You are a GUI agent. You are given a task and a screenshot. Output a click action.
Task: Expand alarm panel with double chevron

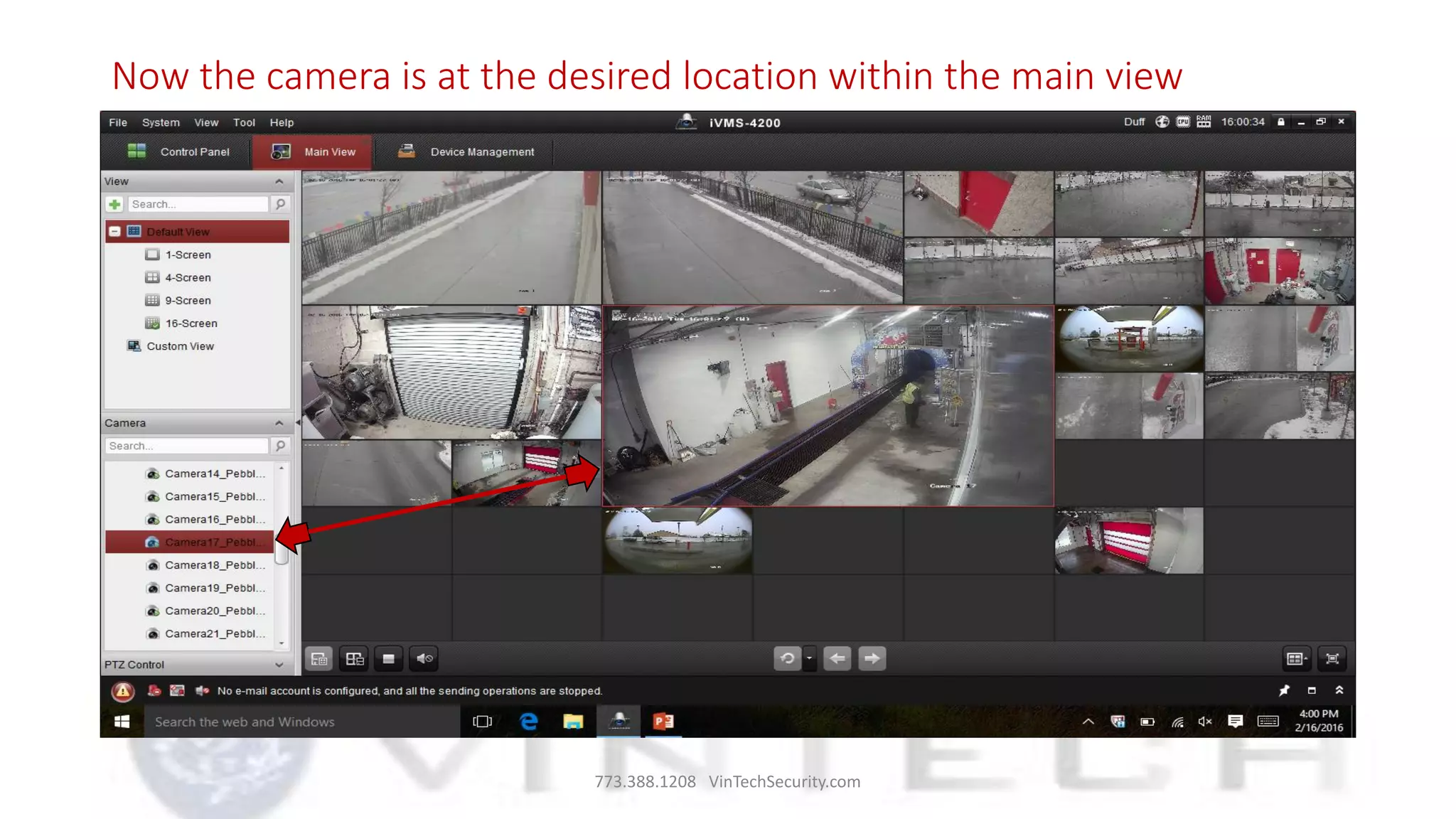click(x=1339, y=690)
